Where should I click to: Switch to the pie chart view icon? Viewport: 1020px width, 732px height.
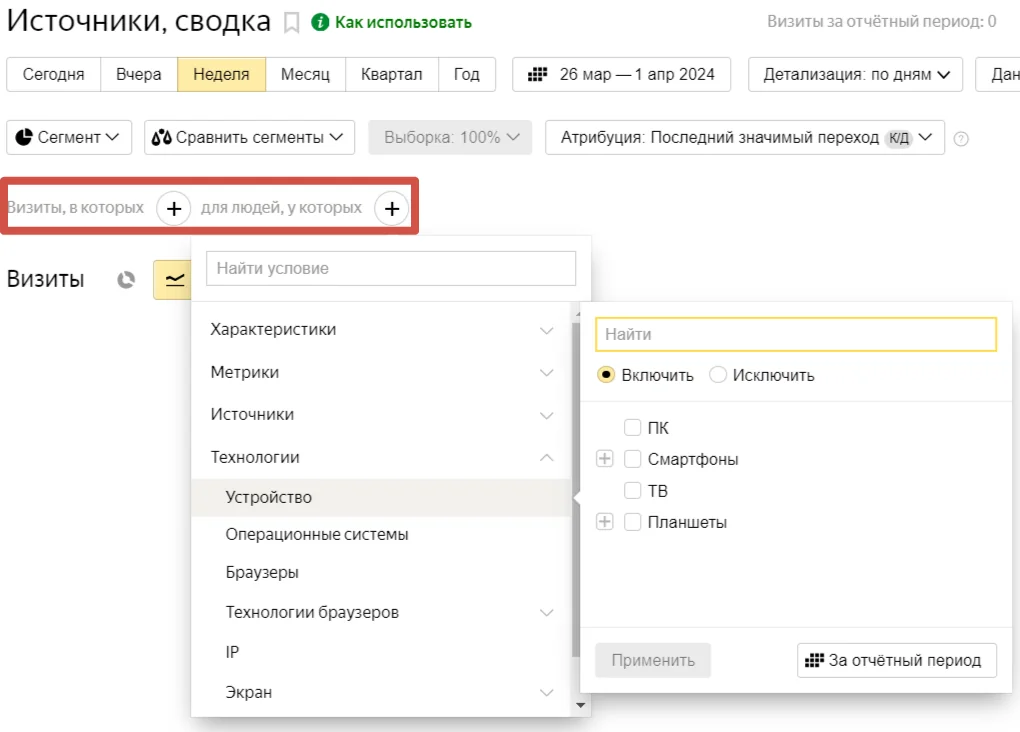pos(126,280)
